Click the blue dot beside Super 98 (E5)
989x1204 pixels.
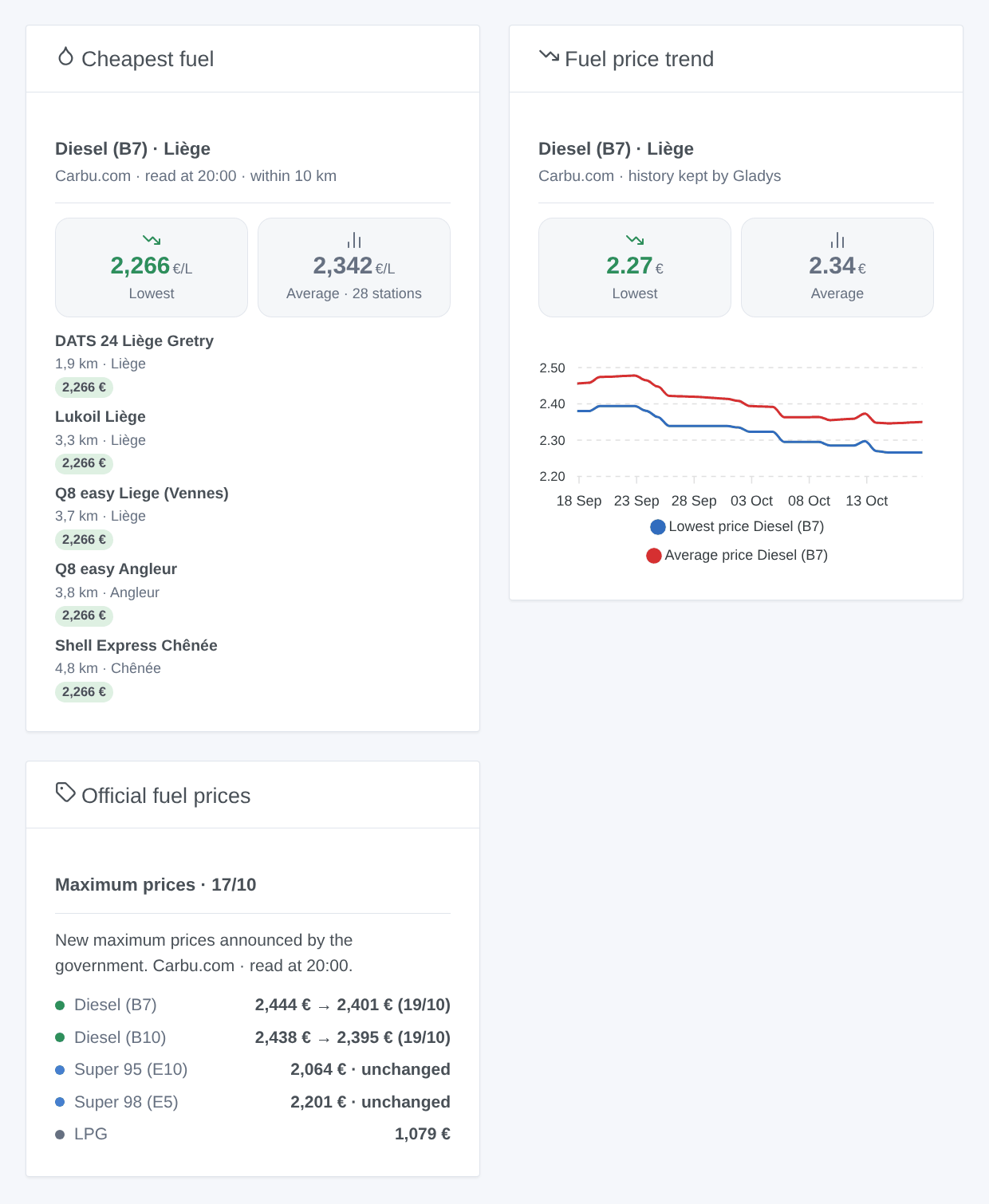pos(60,1102)
